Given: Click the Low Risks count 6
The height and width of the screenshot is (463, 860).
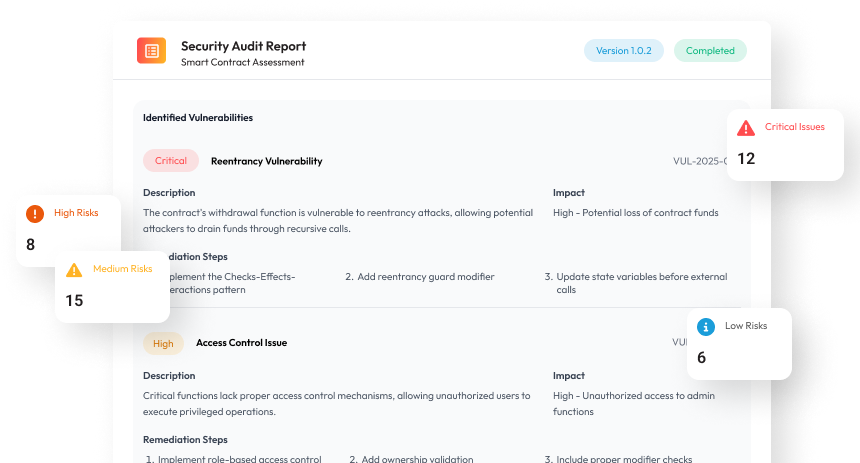Looking at the screenshot, I should (701, 358).
